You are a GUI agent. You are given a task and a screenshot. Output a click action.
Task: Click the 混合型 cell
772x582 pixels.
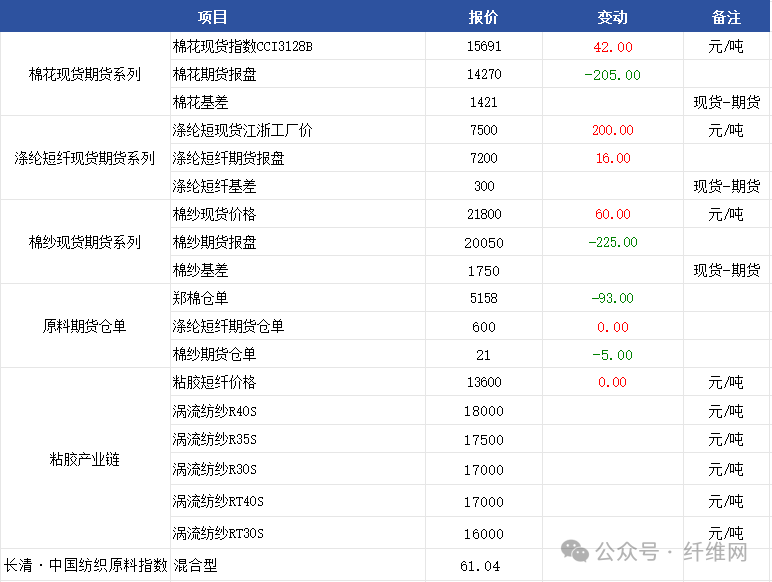(x=195, y=566)
